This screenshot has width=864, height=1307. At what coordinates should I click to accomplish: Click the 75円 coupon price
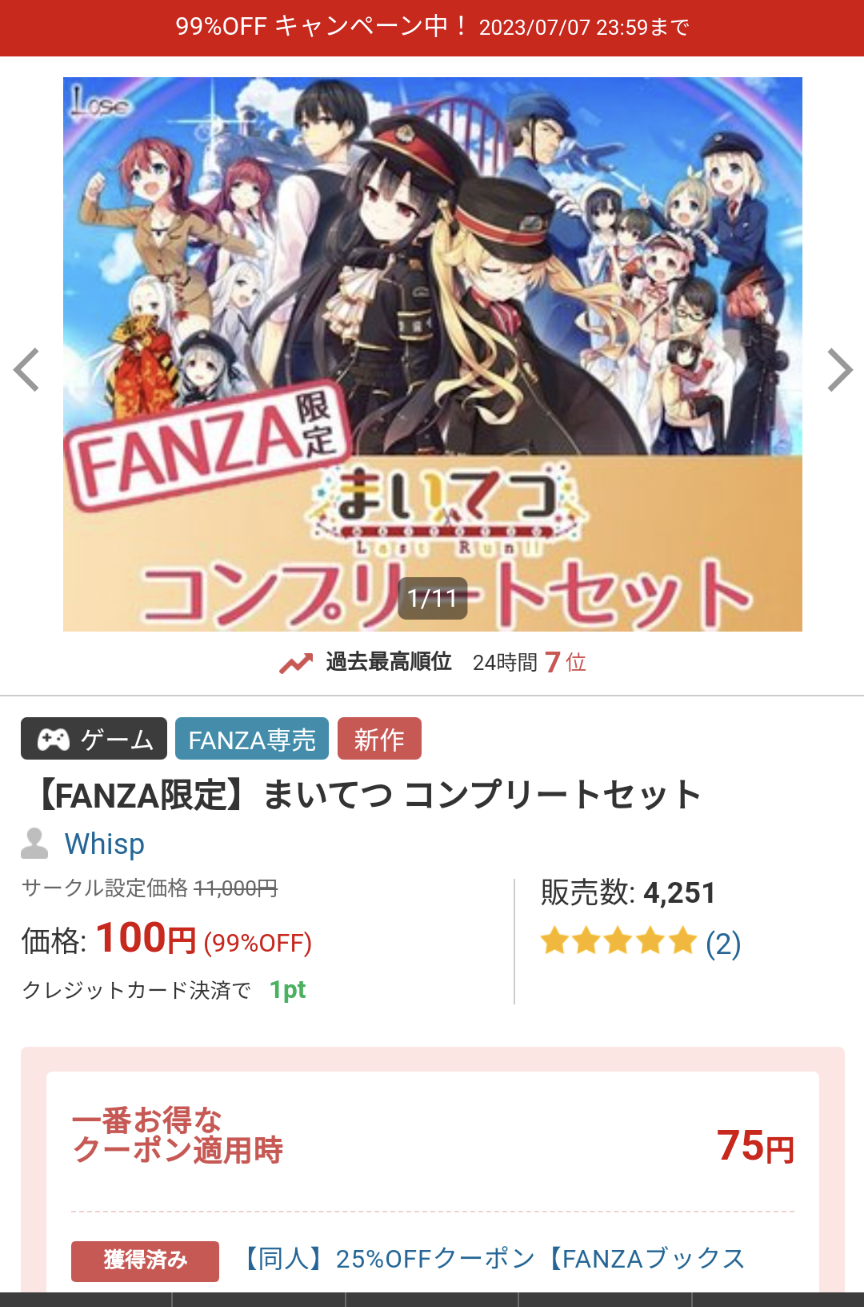click(755, 1146)
